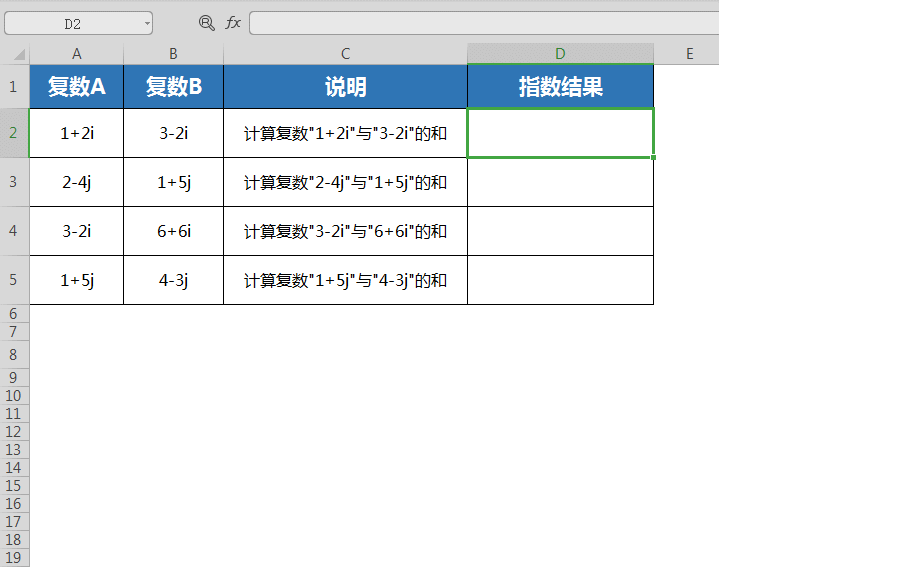Viewport: 924px width, 574px height.
Task: Select cell B5 containing 4-3j
Action: (x=173, y=280)
